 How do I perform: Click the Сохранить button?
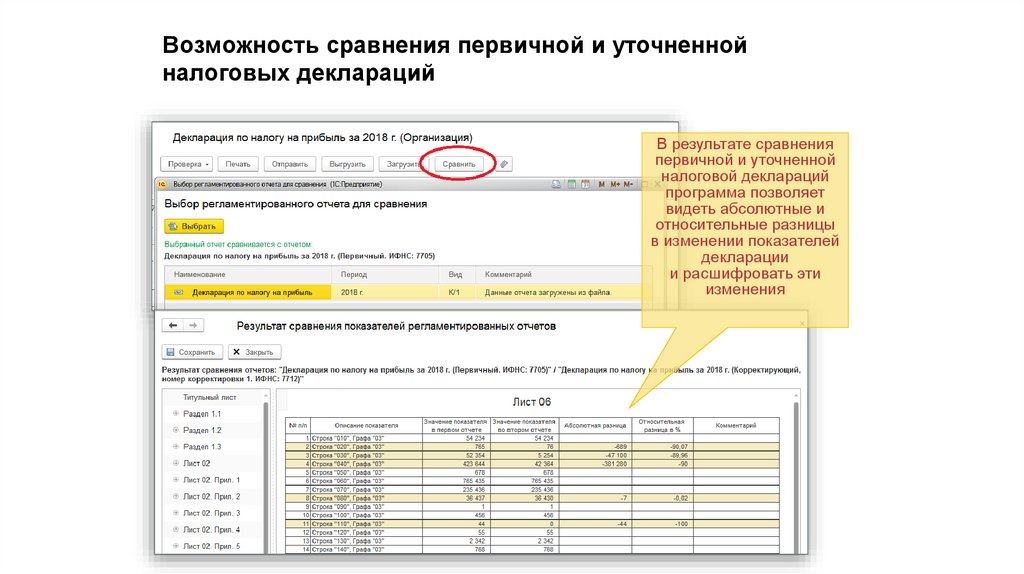pos(192,352)
